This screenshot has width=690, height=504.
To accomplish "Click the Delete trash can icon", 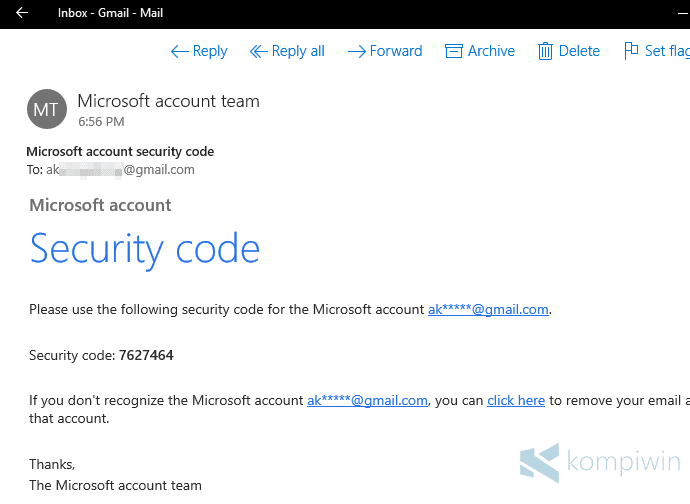I will [x=545, y=51].
